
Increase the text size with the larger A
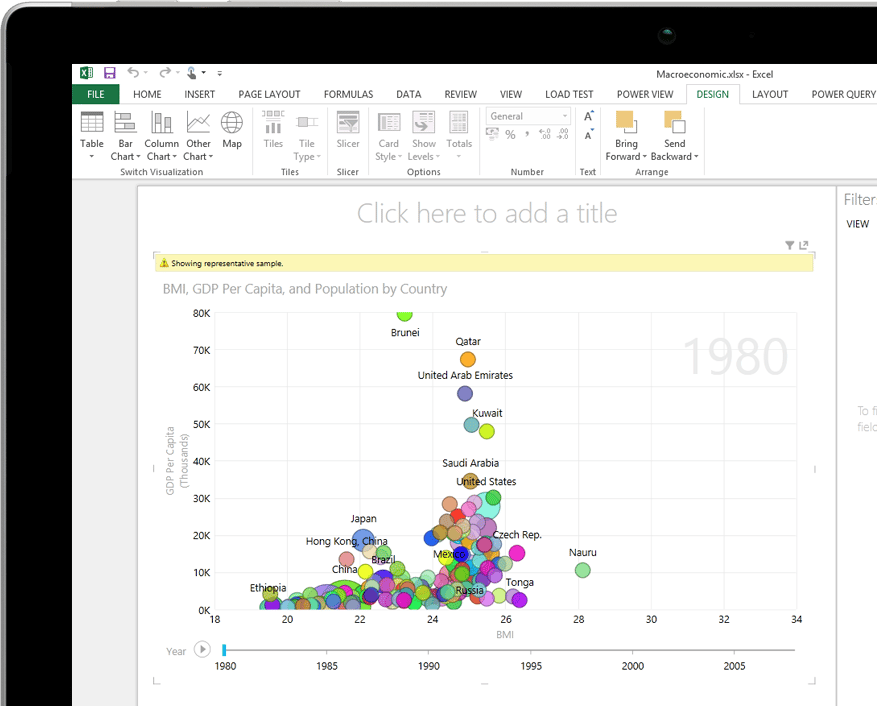[x=588, y=116]
